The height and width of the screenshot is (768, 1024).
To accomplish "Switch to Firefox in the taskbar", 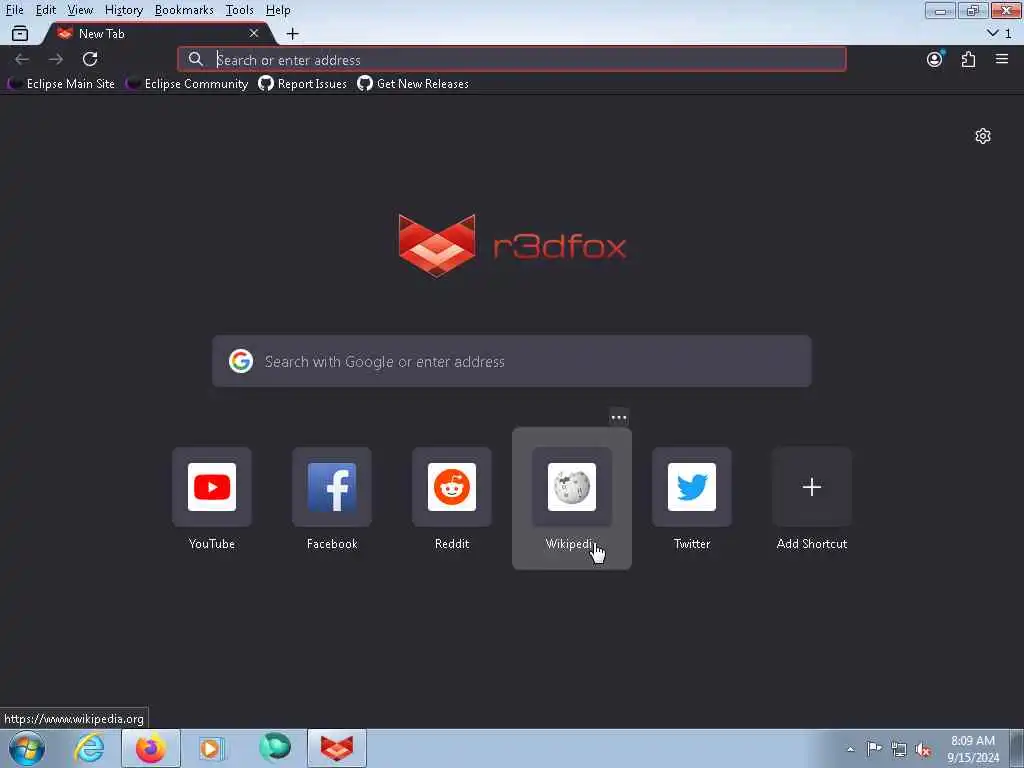I will pos(151,748).
